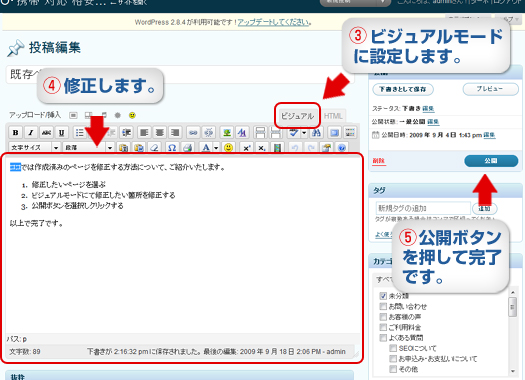The height and width of the screenshot is (380, 525).
Task: Click the category list scrollbar thumb
Action: [x=513, y=307]
